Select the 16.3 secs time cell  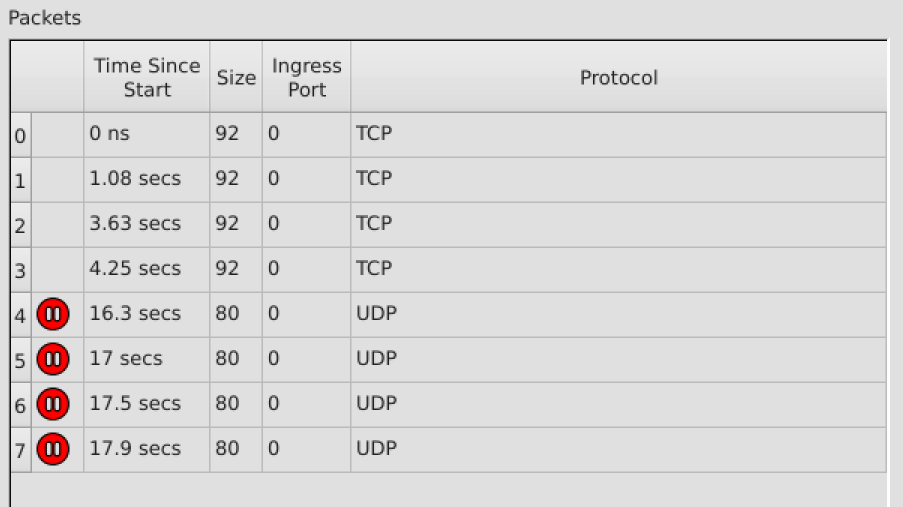146,314
